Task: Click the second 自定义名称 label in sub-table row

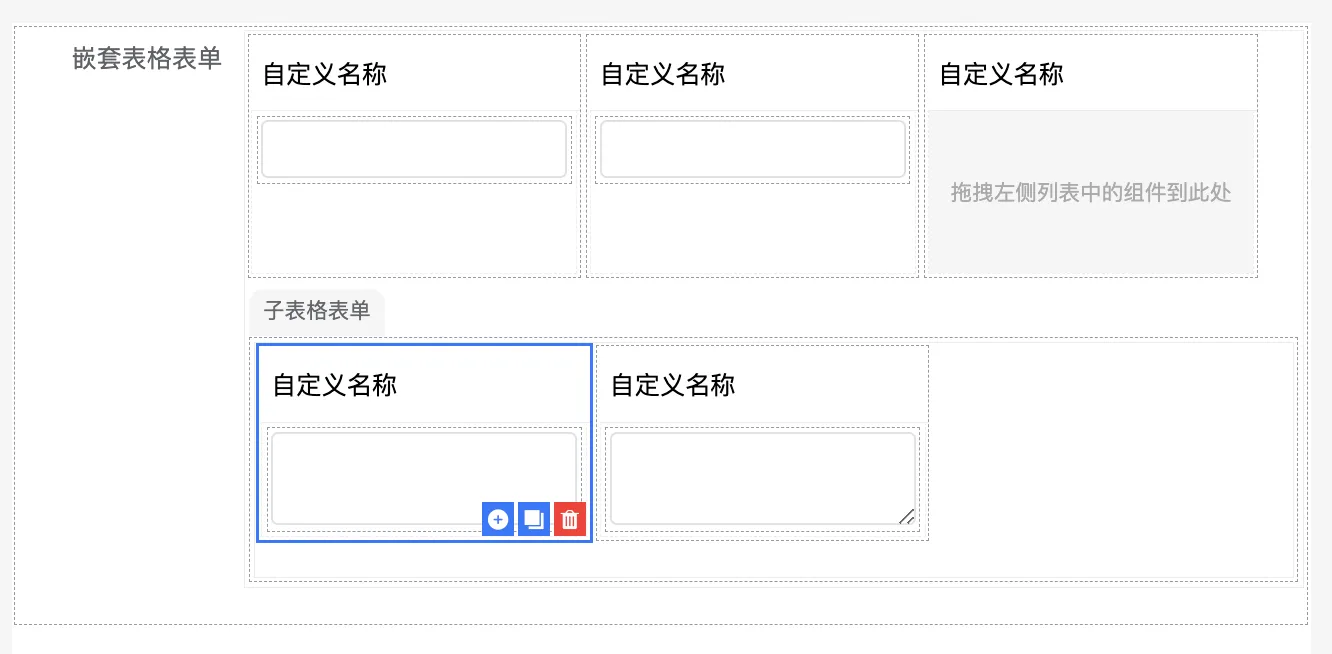Action: (x=671, y=384)
